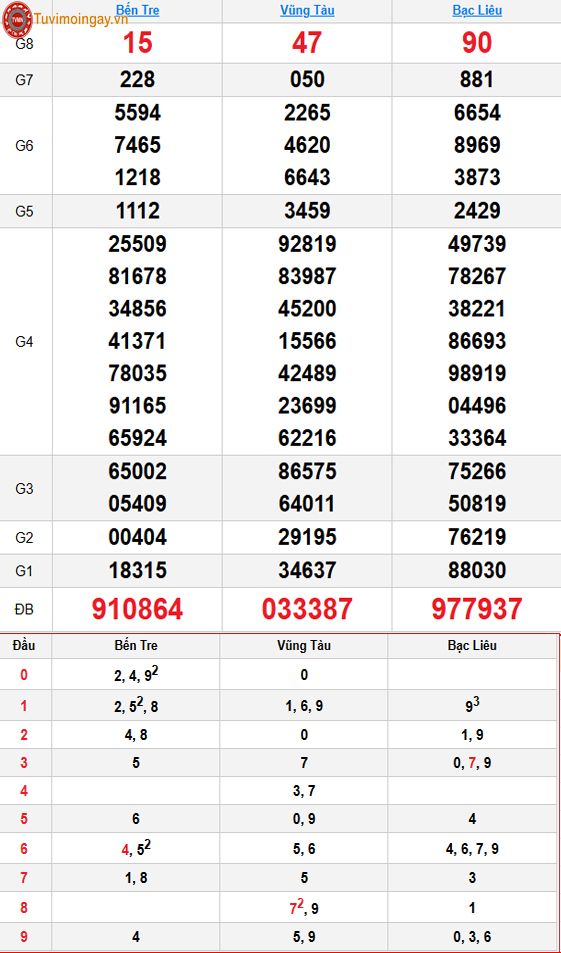Click G4 number 42489

point(307,373)
